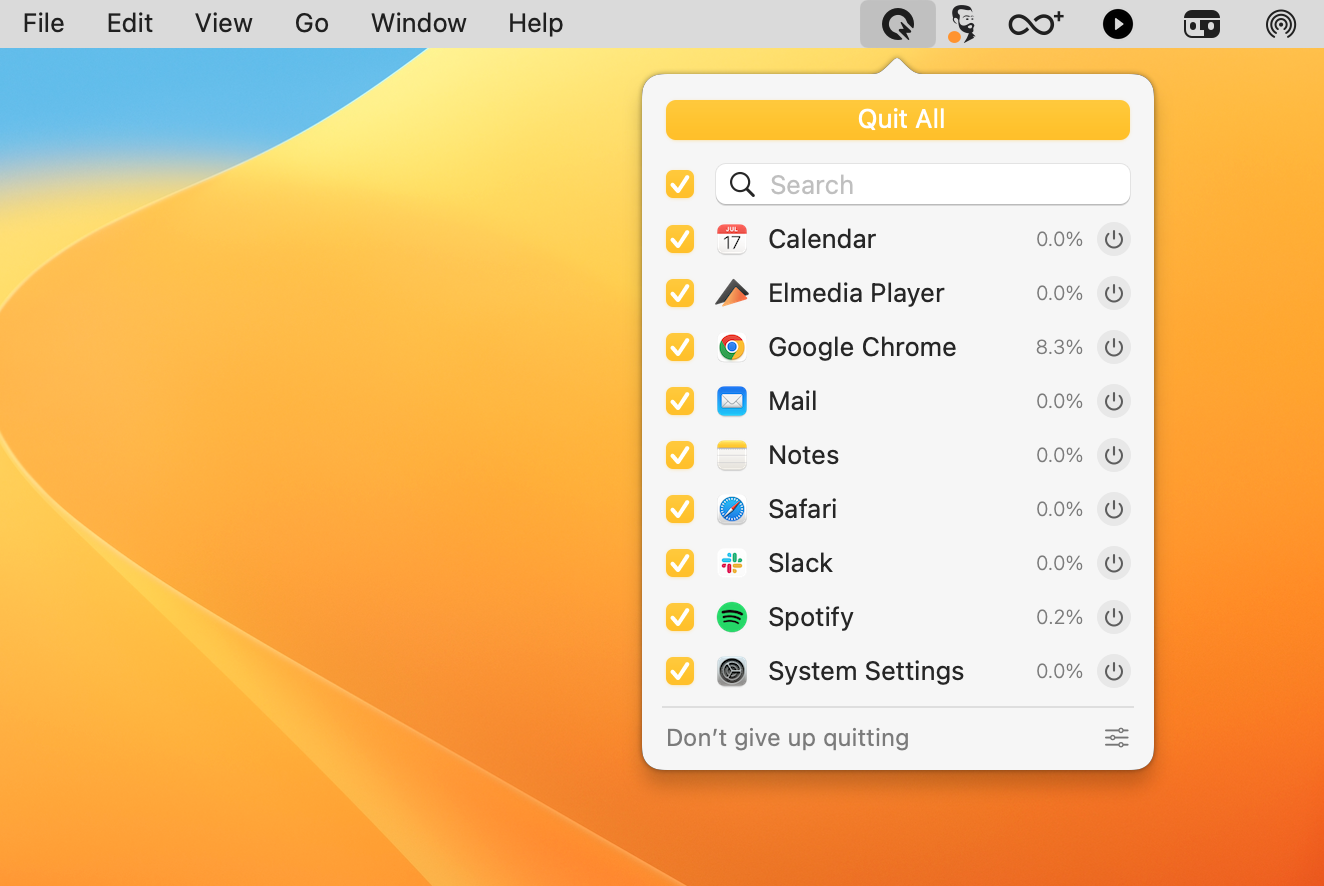1324x886 pixels.
Task: Click the cassette-shaped menu bar icon
Action: (1202, 23)
